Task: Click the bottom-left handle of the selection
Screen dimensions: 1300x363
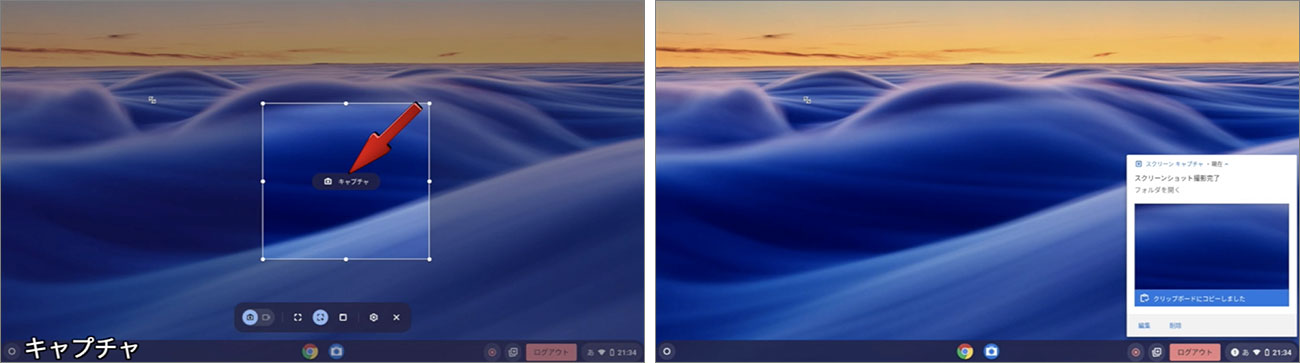Action: (263, 259)
